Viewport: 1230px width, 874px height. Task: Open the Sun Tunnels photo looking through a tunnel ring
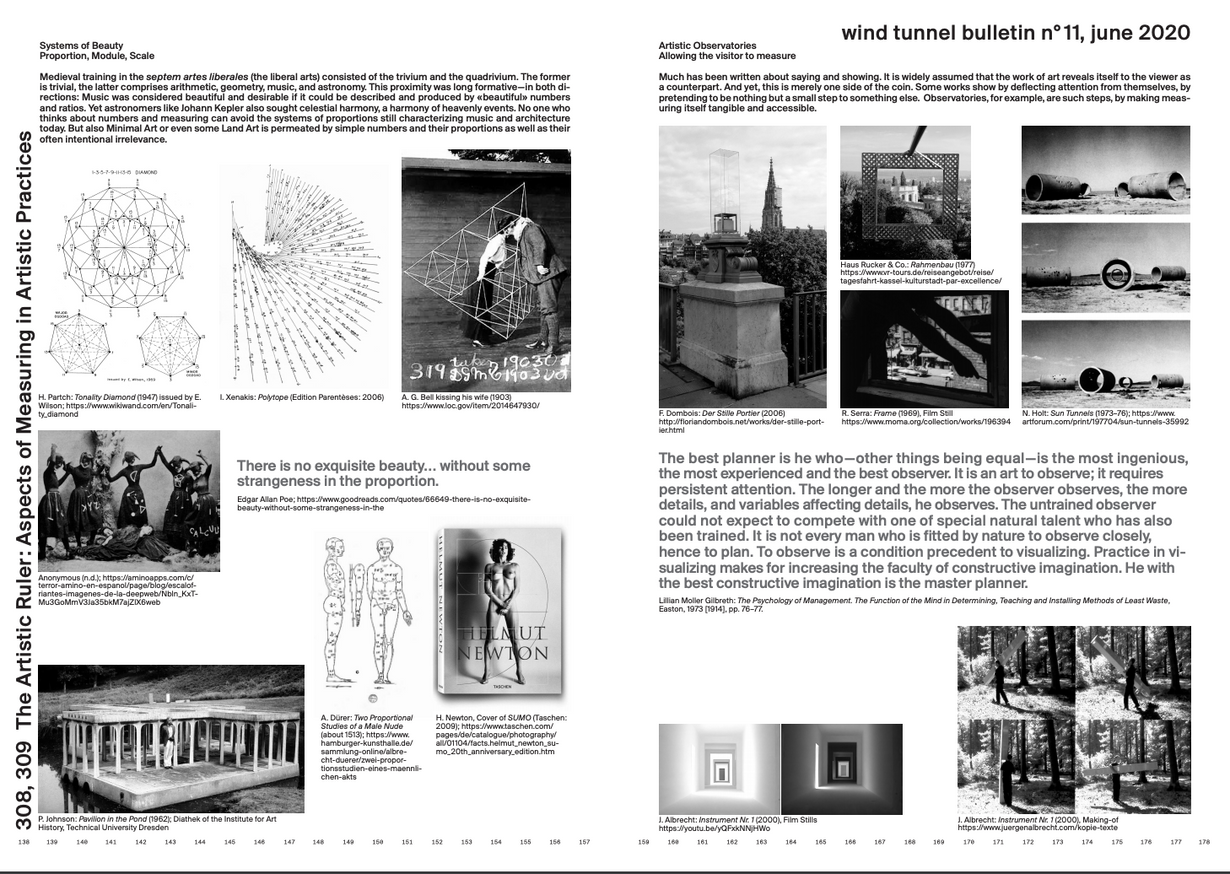[x=1105, y=268]
